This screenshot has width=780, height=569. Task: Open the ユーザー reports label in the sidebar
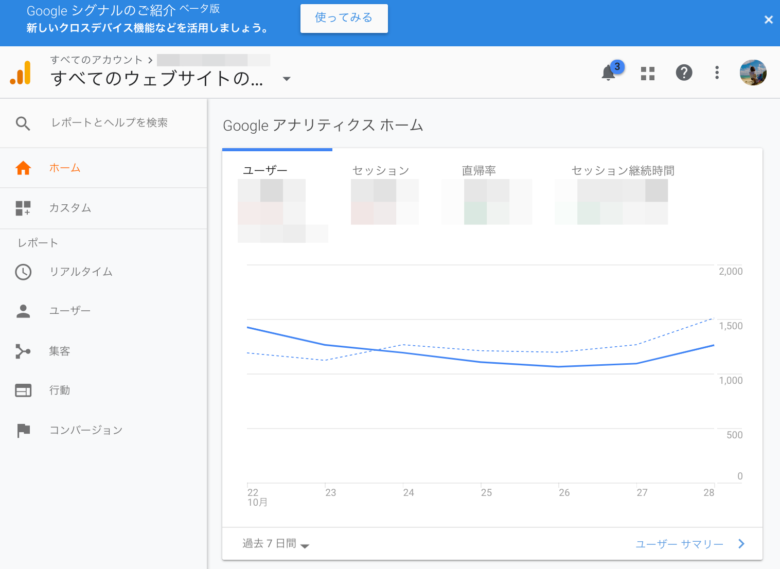point(70,311)
